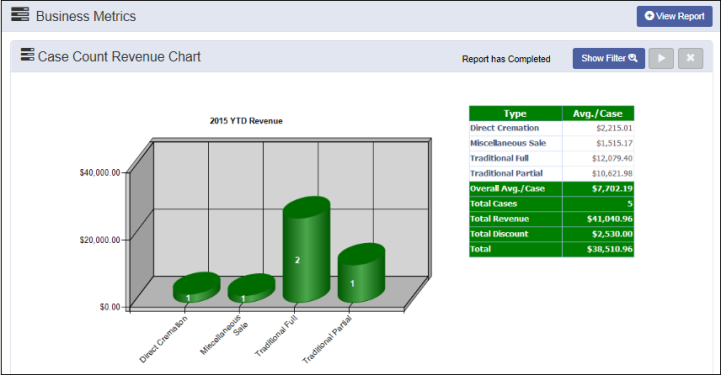
Task: Select the Miscellaneous Sale table row label
Action: click(508, 143)
